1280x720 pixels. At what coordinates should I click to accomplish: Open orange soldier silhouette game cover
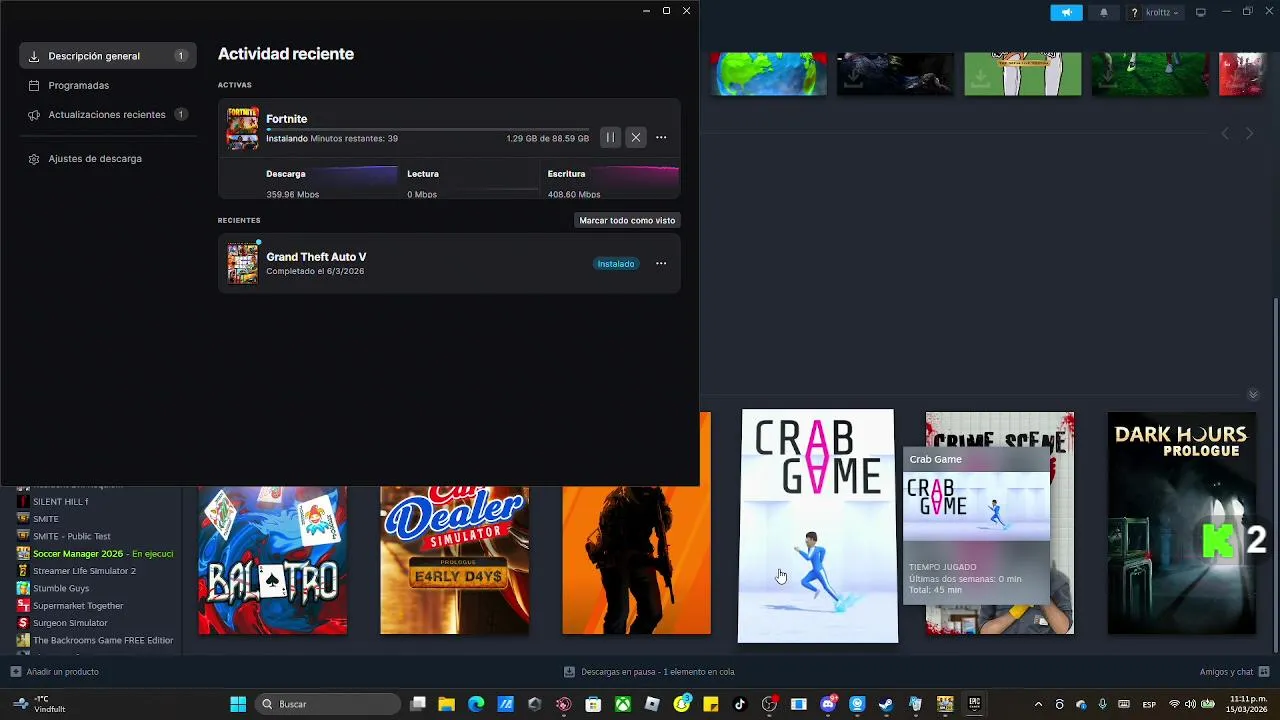click(x=637, y=560)
